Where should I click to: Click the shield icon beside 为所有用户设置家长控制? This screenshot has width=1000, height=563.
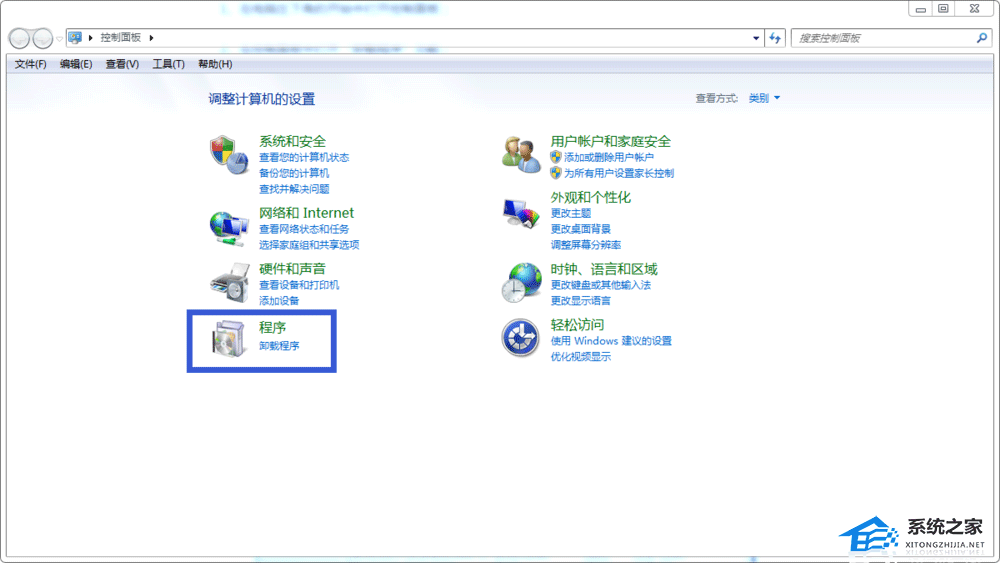(x=556, y=173)
